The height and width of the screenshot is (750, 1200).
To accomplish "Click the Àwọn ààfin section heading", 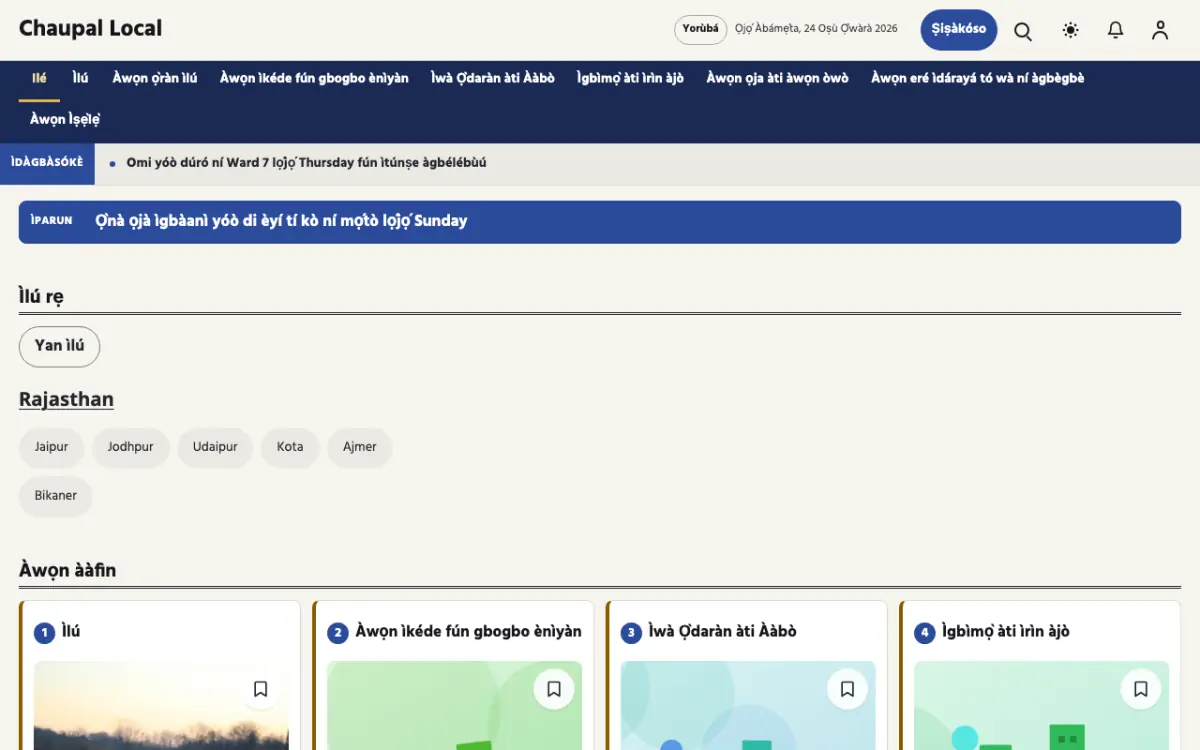I will point(68,570).
